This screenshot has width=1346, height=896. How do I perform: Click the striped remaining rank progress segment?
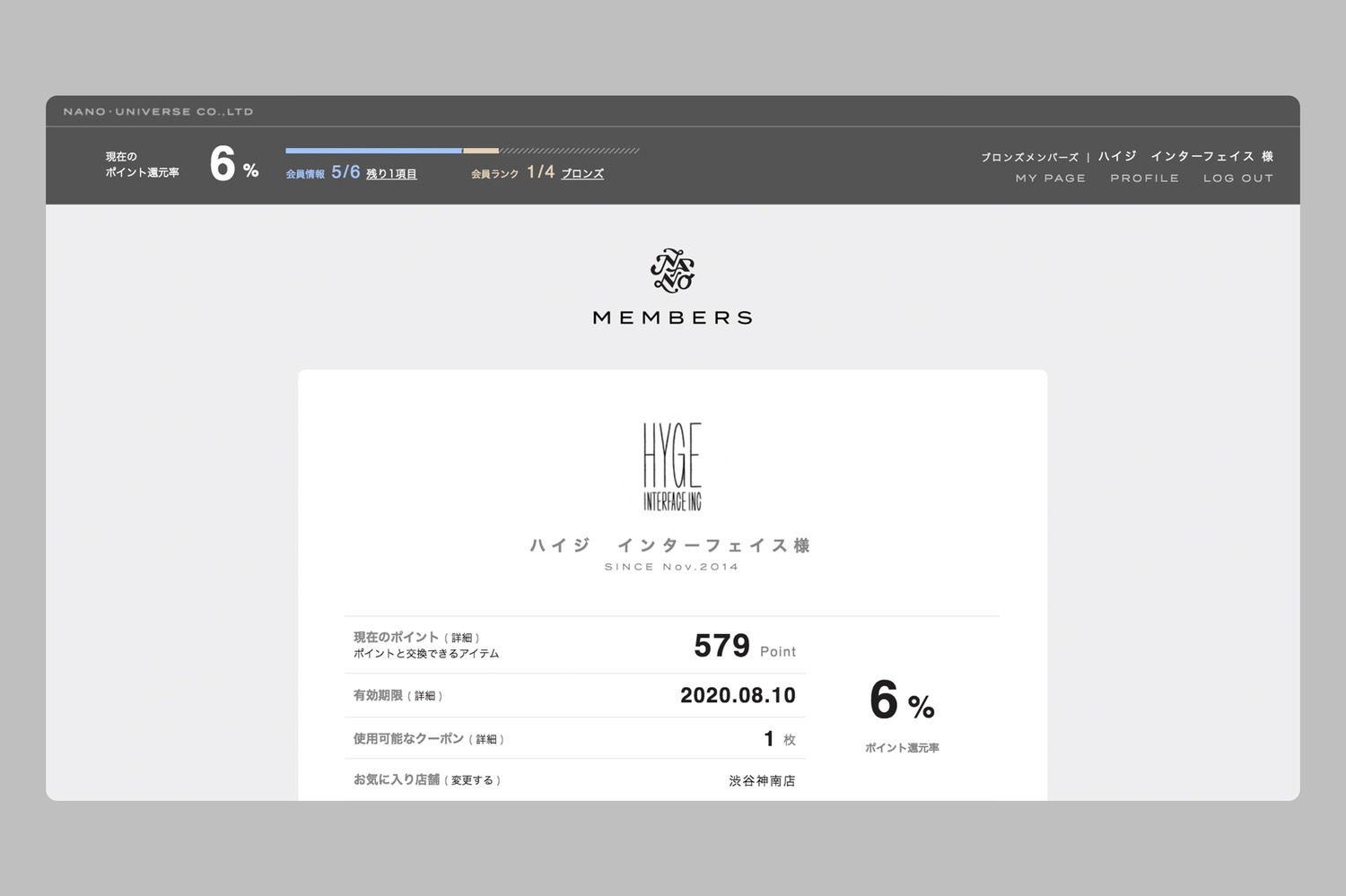click(570, 151)
